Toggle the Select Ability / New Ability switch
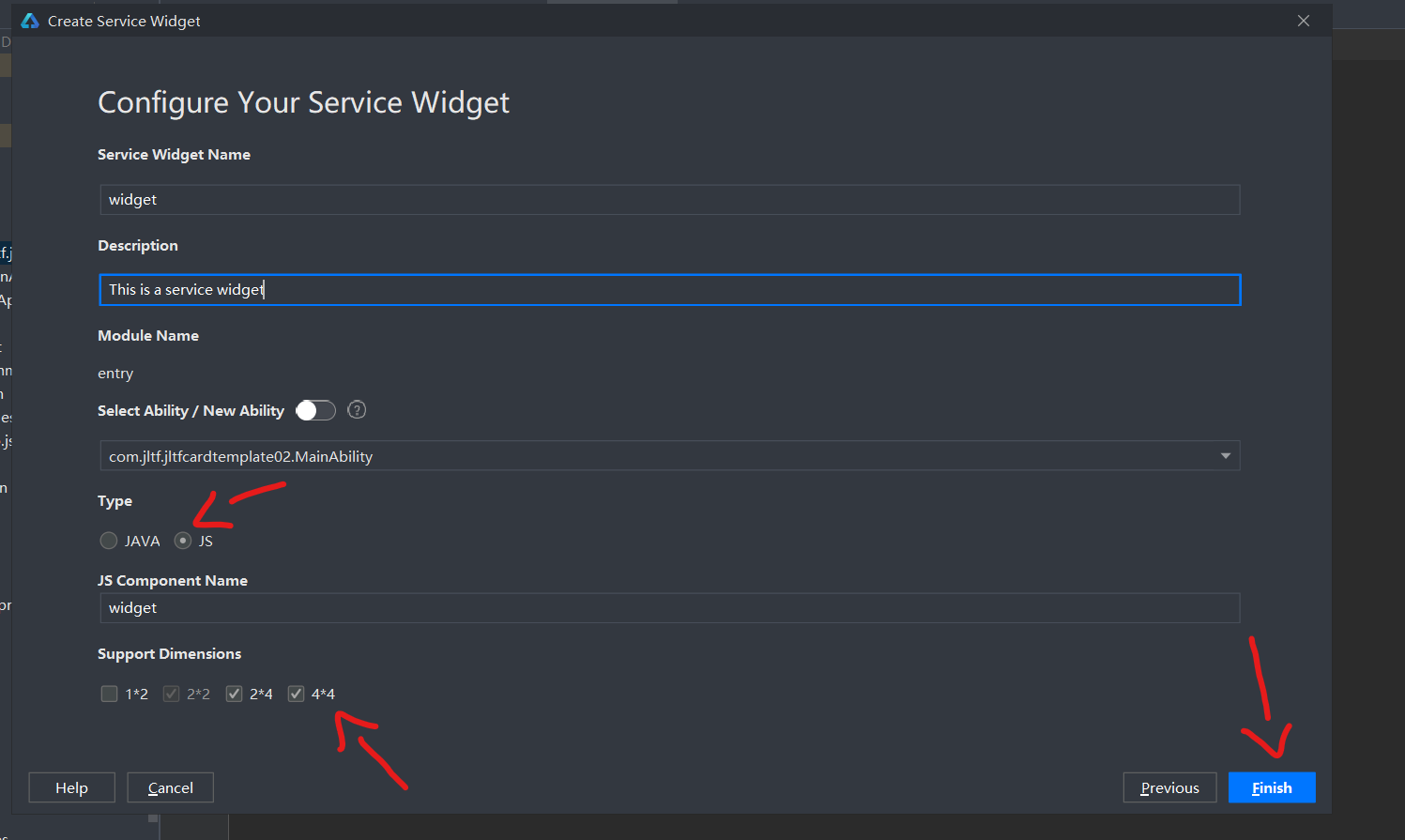Viewport: 1405px width, 840px height. tap(315, 410)
